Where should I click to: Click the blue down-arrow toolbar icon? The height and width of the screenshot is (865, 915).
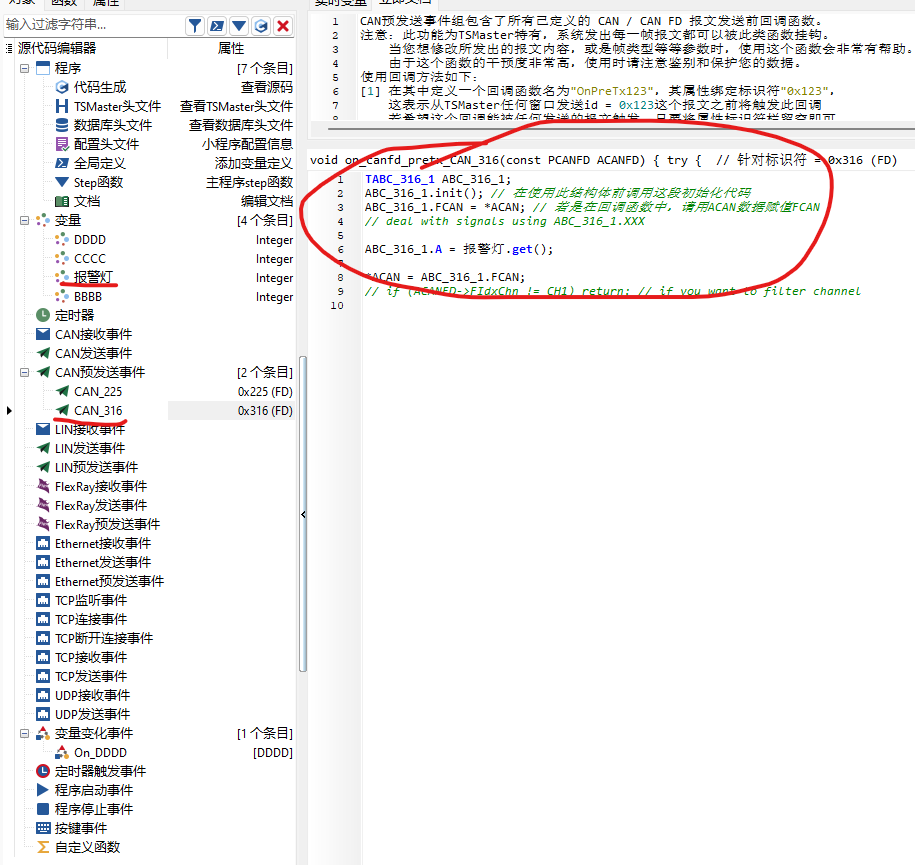[x=239, y=26]
